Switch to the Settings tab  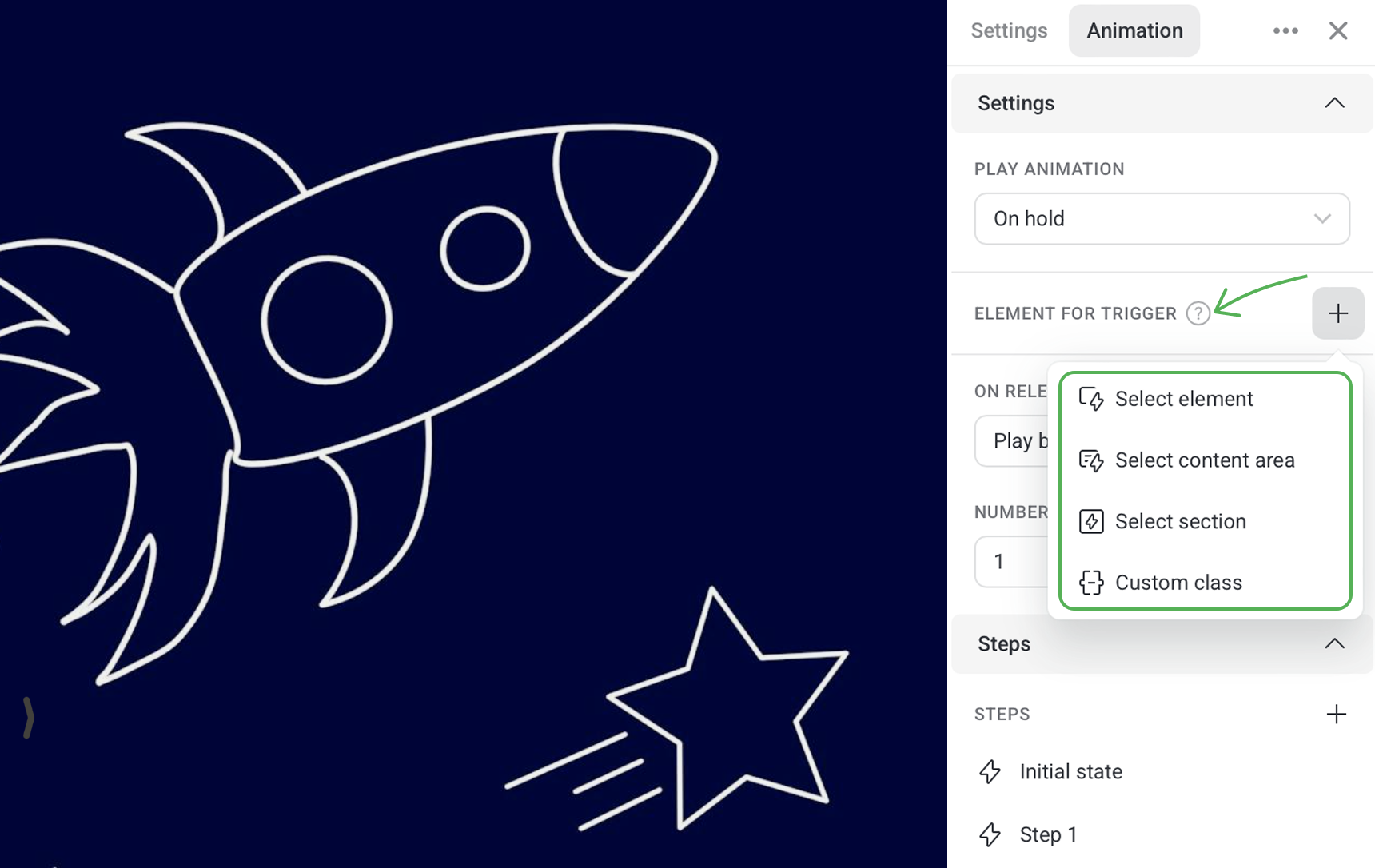coord(1009,30)
